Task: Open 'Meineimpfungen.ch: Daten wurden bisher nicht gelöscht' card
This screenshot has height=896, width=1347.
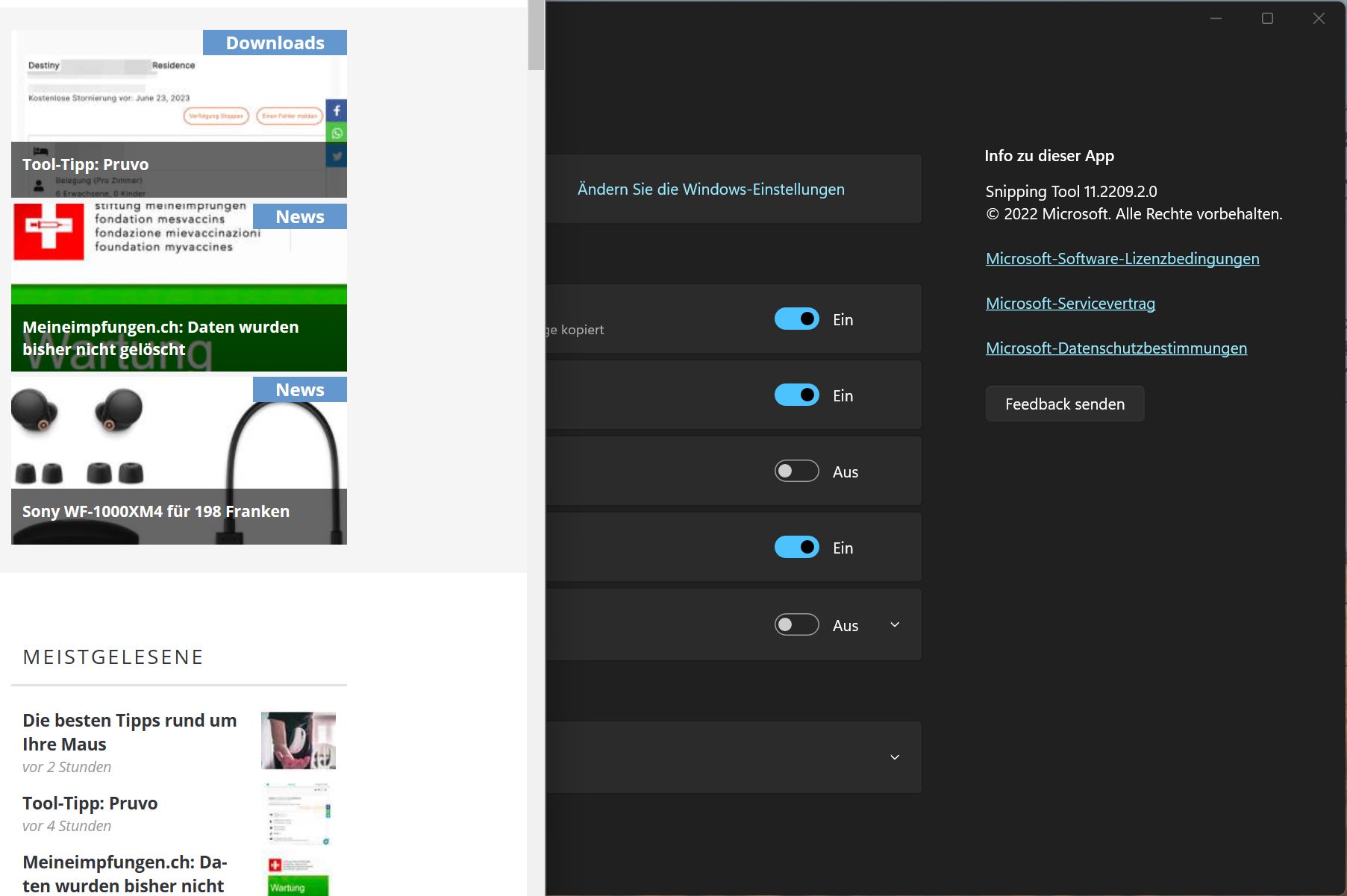Action: click(x=179, y=287)
